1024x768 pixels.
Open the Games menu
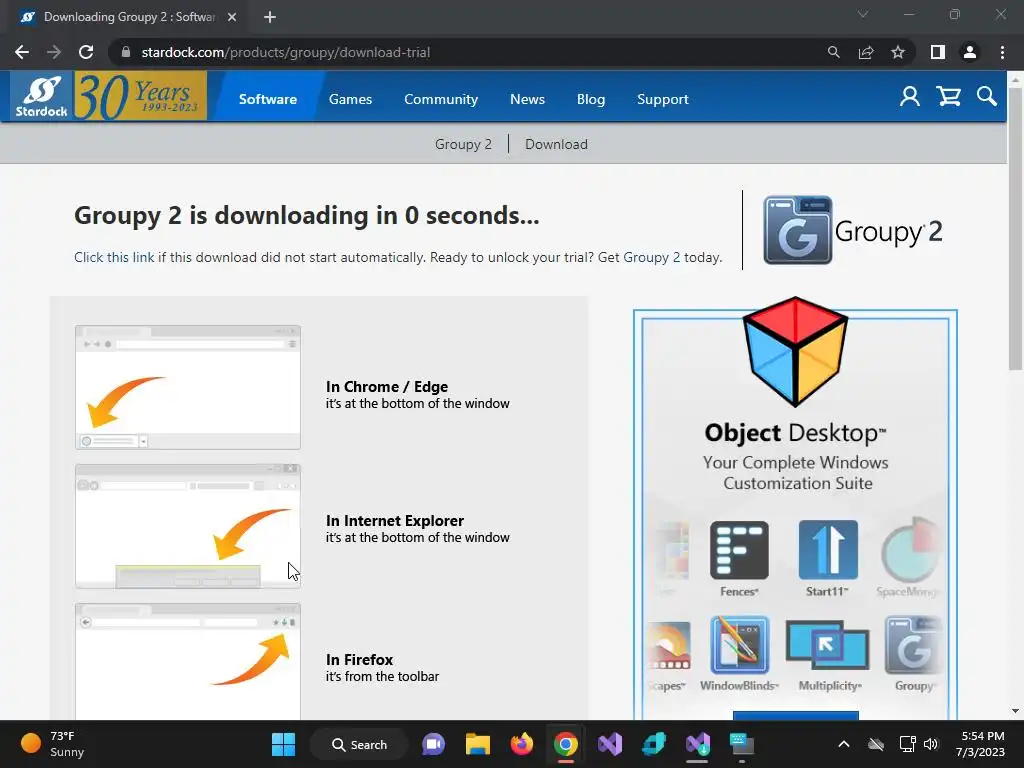[x=351, y=99]
